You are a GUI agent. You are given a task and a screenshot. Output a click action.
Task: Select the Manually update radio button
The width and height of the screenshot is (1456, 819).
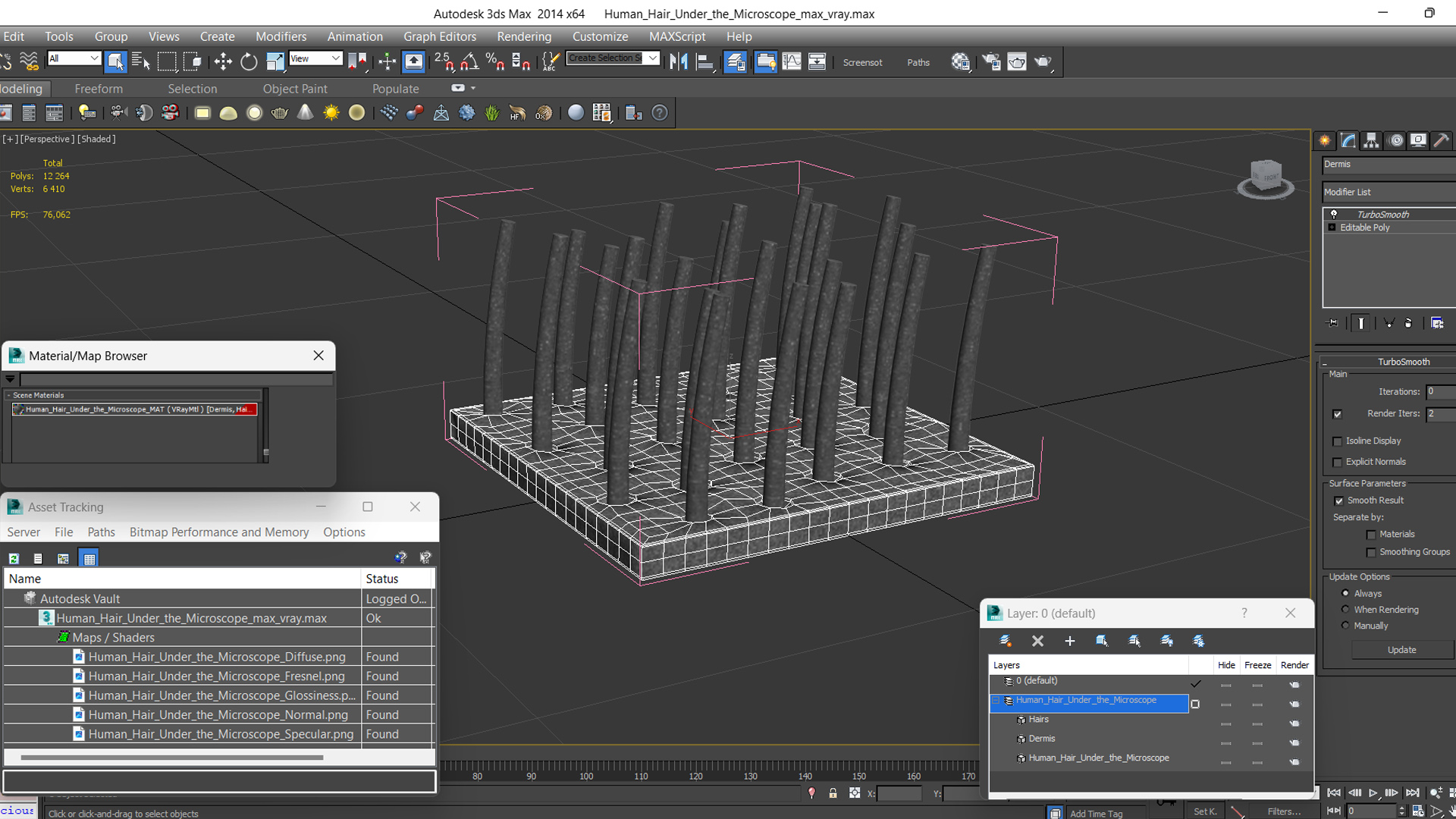coord(1345,625)
